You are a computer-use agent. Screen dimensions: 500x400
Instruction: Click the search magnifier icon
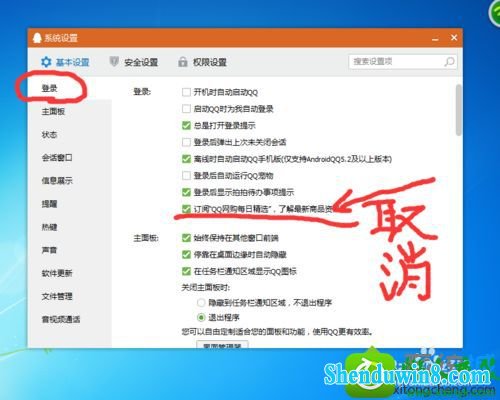[x=449, y=62]
